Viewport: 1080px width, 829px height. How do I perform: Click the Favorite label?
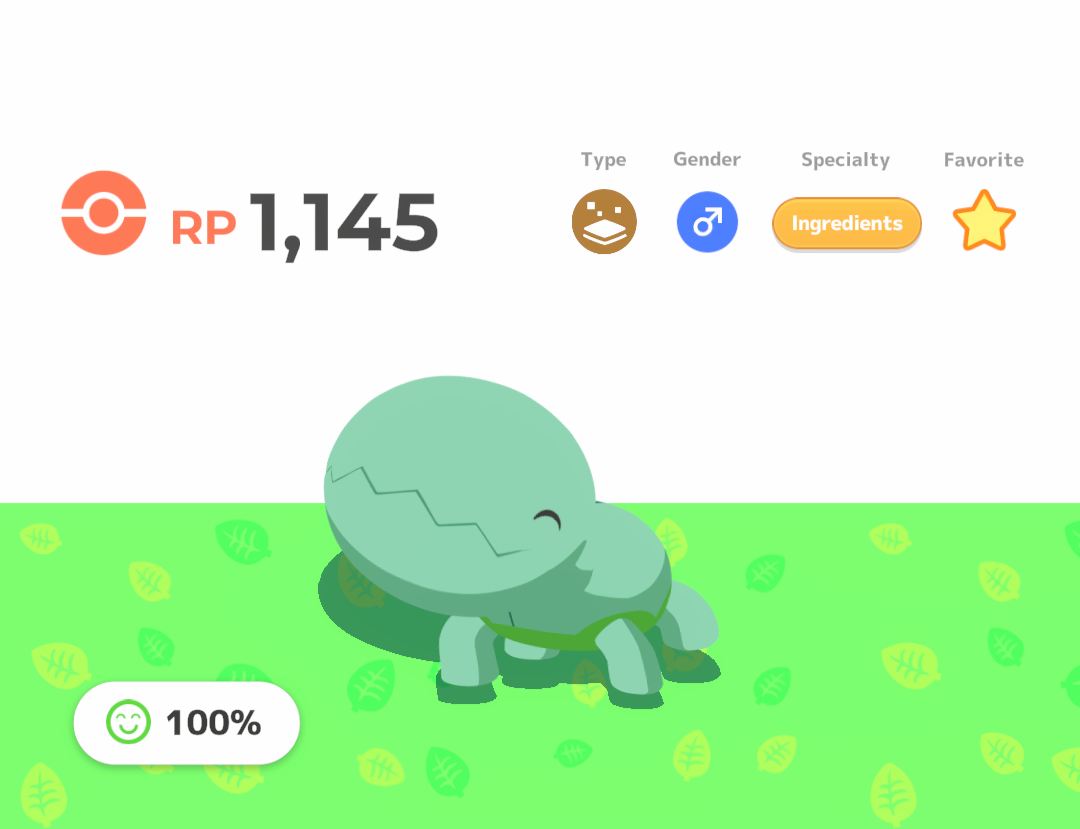pos(984,160)
